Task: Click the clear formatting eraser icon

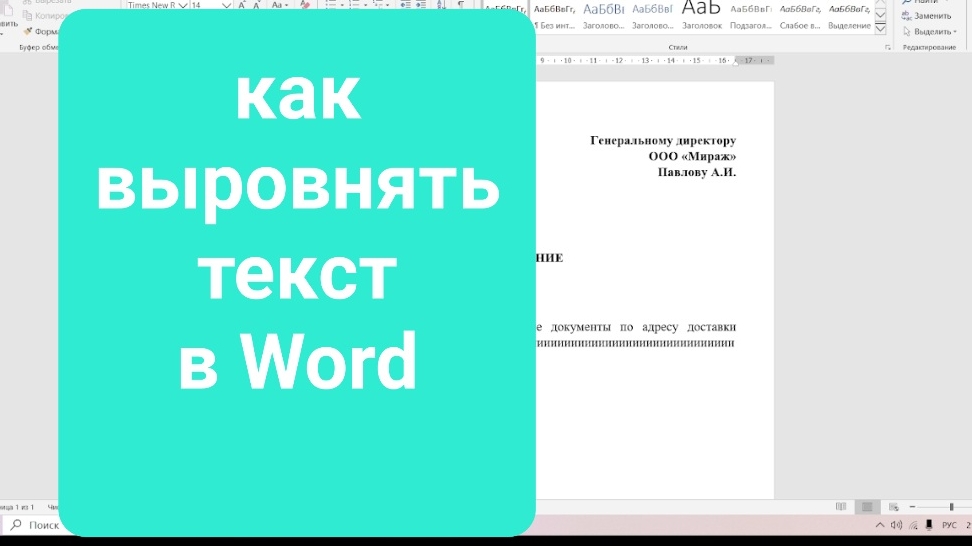Action: click(x=304, y=5)
